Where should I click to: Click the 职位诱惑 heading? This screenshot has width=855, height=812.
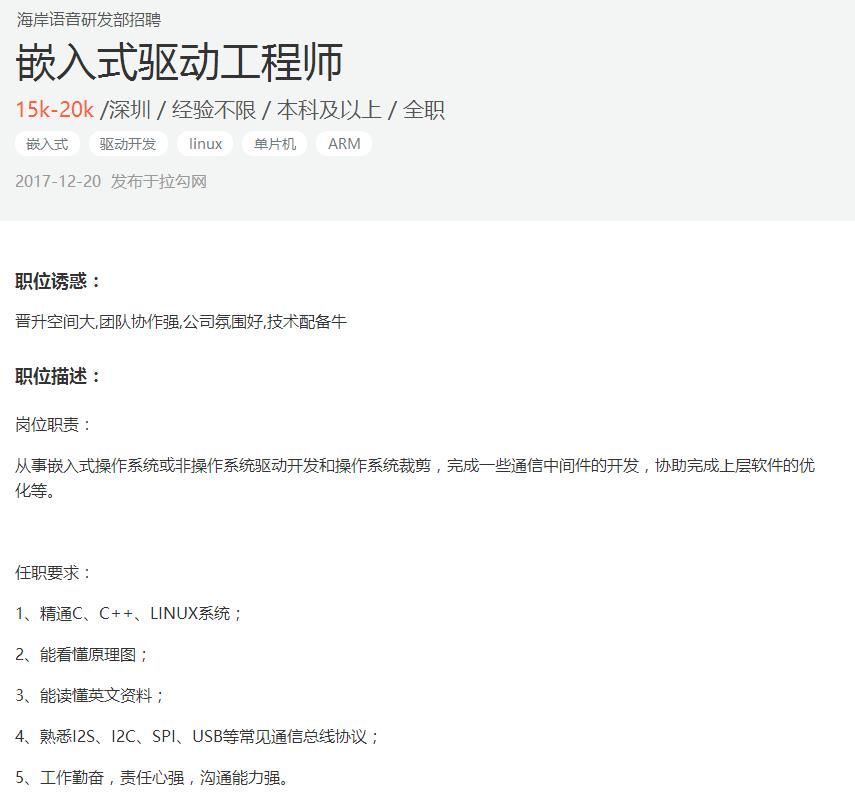pyautogui.click(x=58, y=281)
